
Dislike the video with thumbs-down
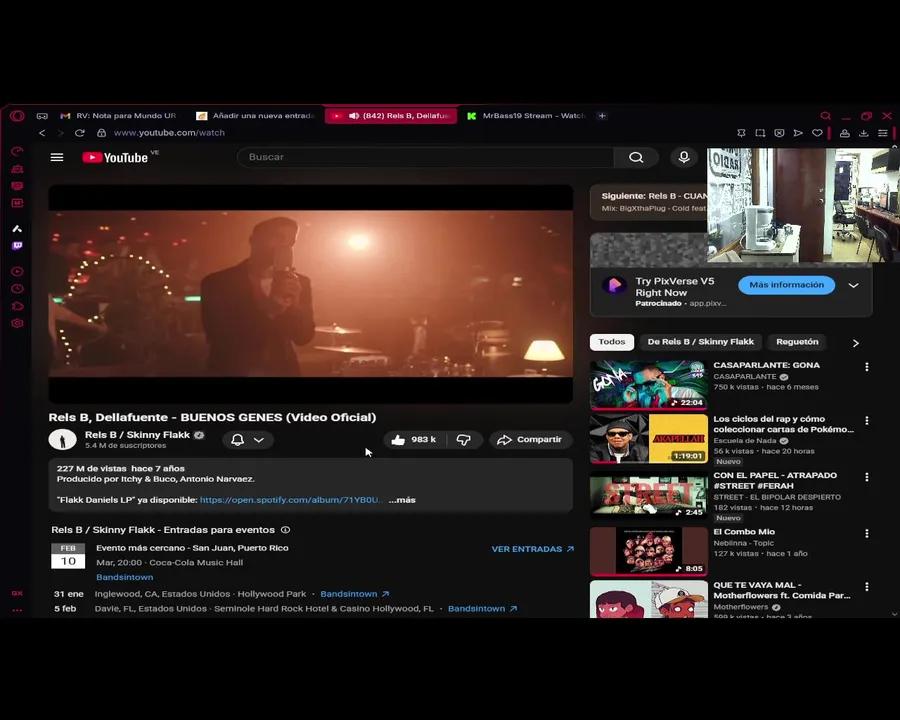pyautogui.click(x=464, y=440)
